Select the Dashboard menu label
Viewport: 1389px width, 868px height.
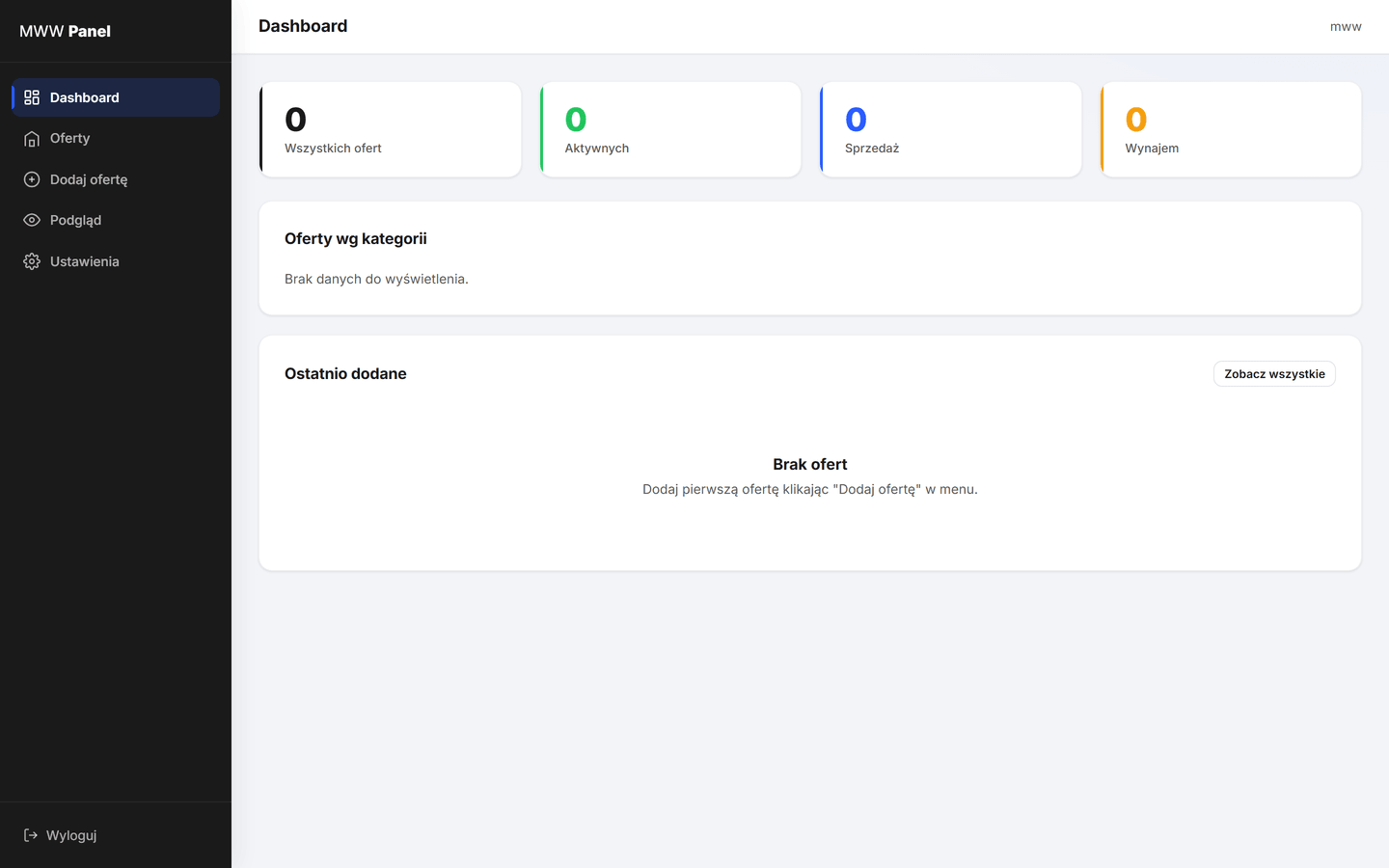85,97
